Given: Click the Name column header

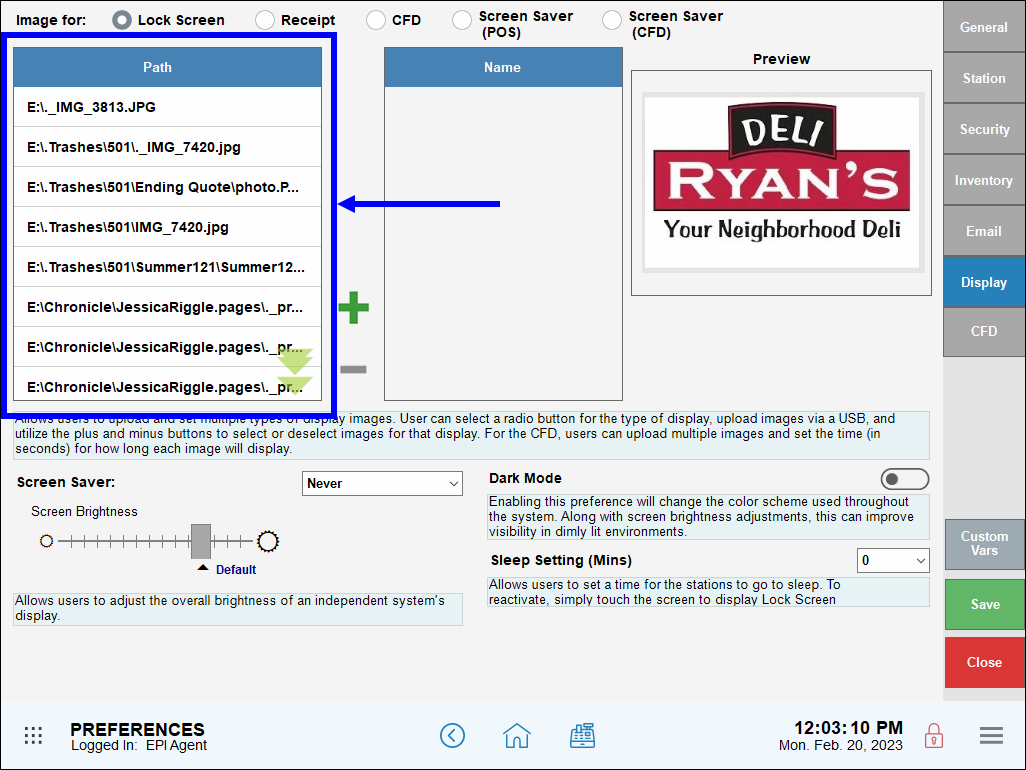Looking at the screenshot, I should [x=503, y=67].
